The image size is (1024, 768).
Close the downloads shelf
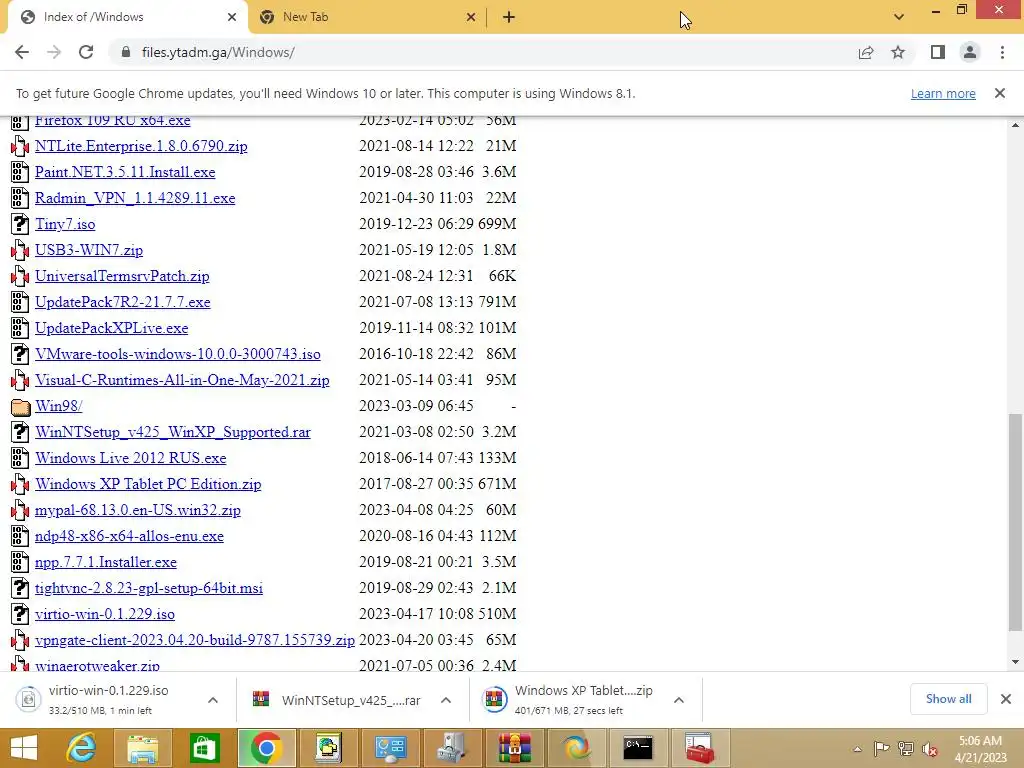tap(1006, 699)
